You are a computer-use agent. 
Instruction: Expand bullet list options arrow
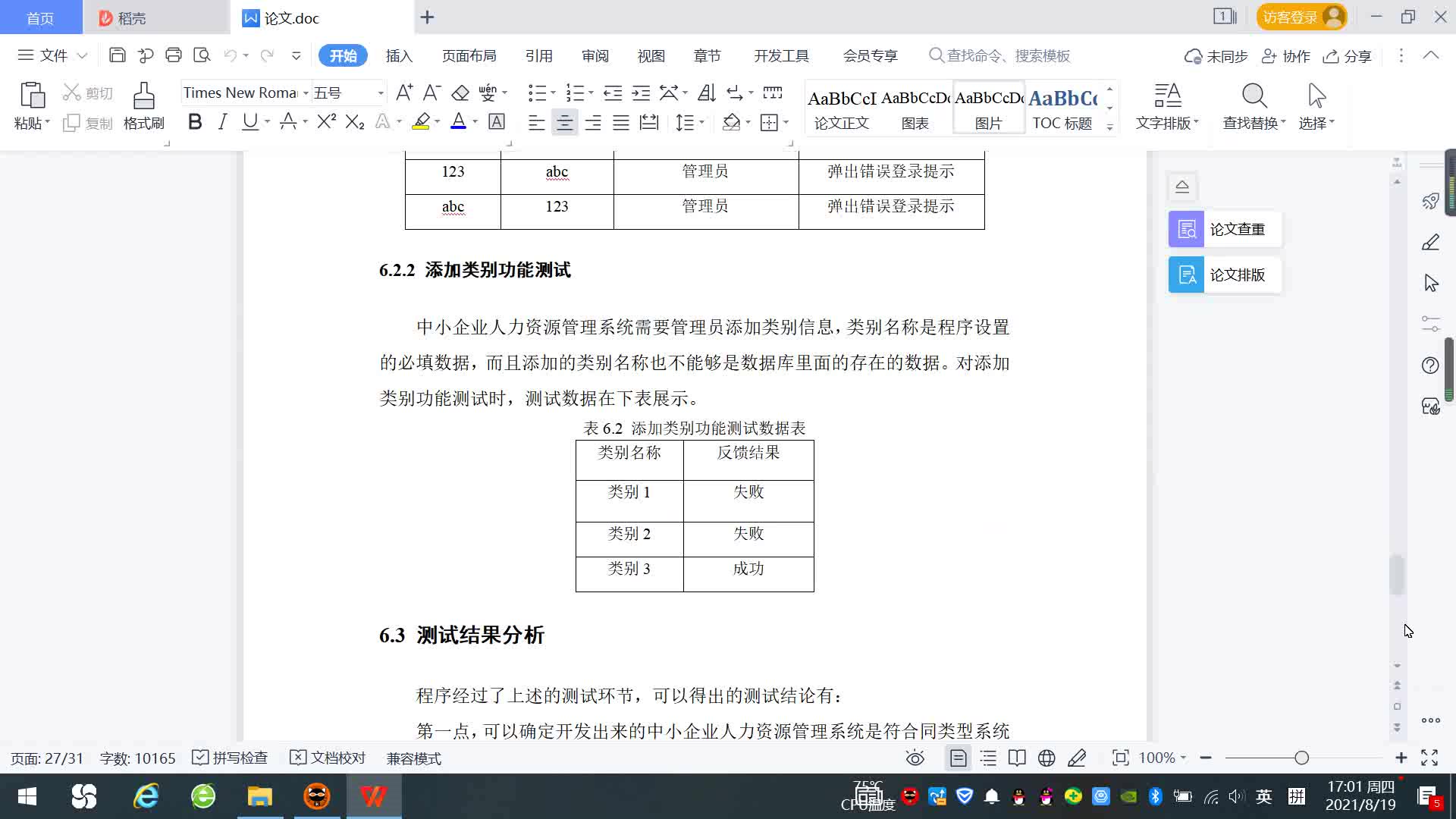553,93
